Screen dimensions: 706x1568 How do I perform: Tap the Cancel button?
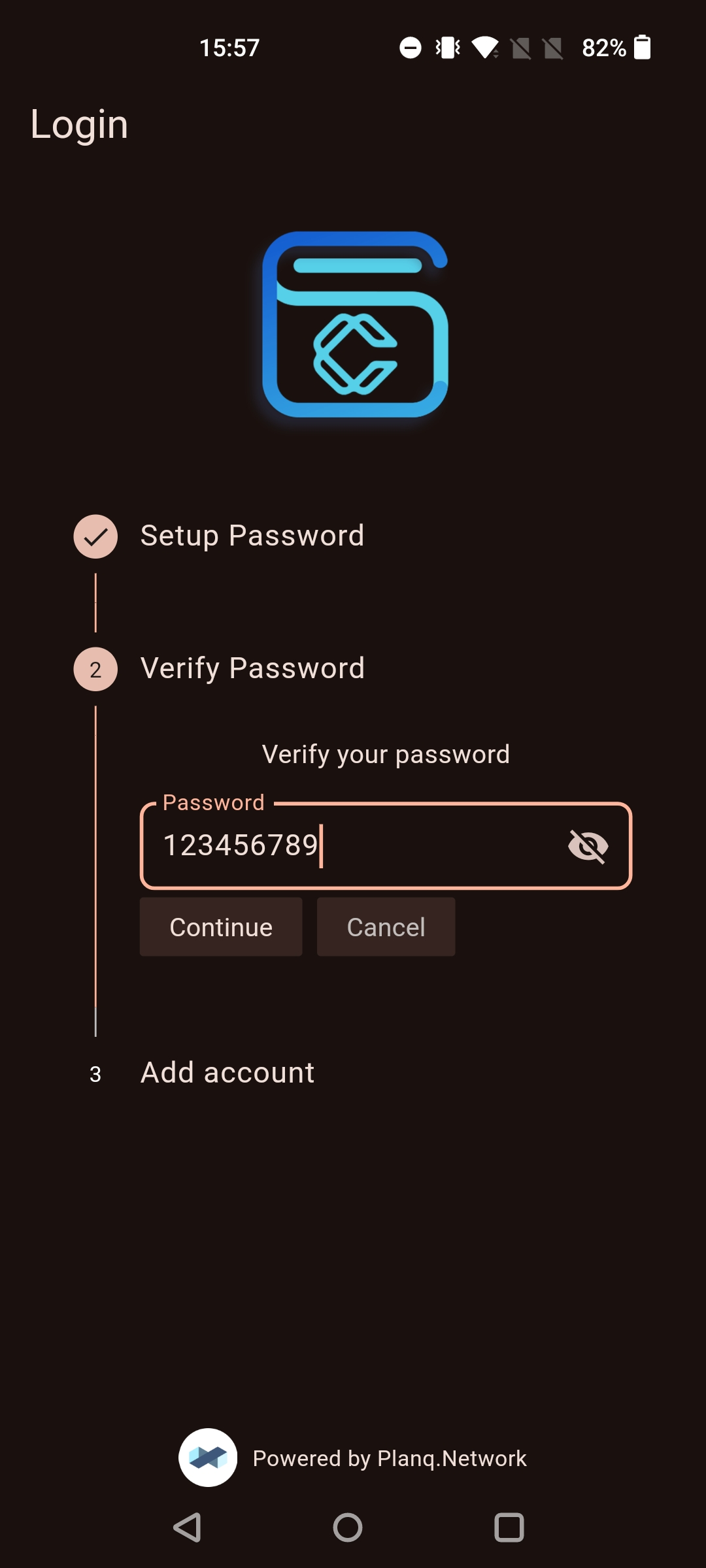tap(386, 927)
